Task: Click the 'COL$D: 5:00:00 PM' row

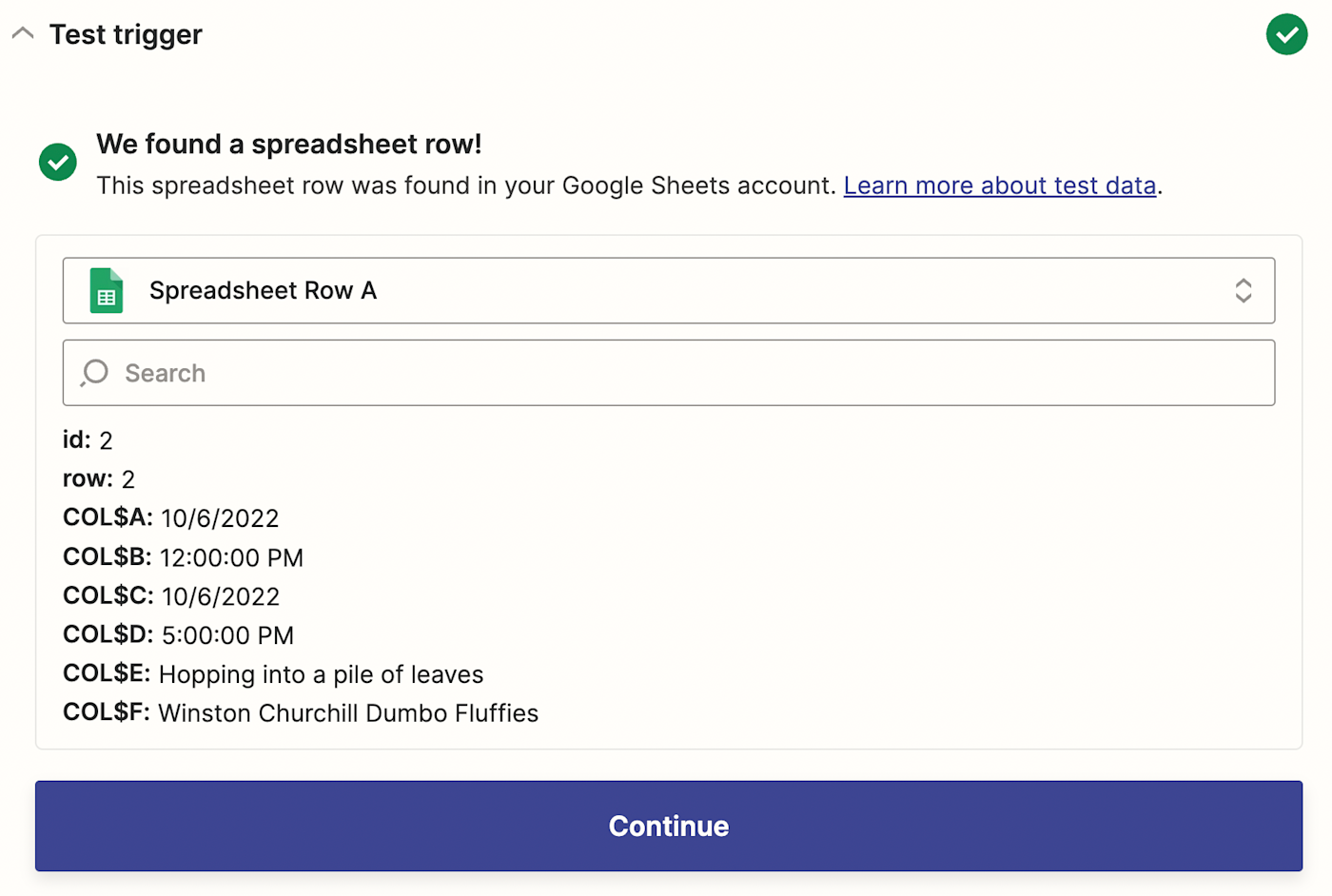Action: [179, 635]
